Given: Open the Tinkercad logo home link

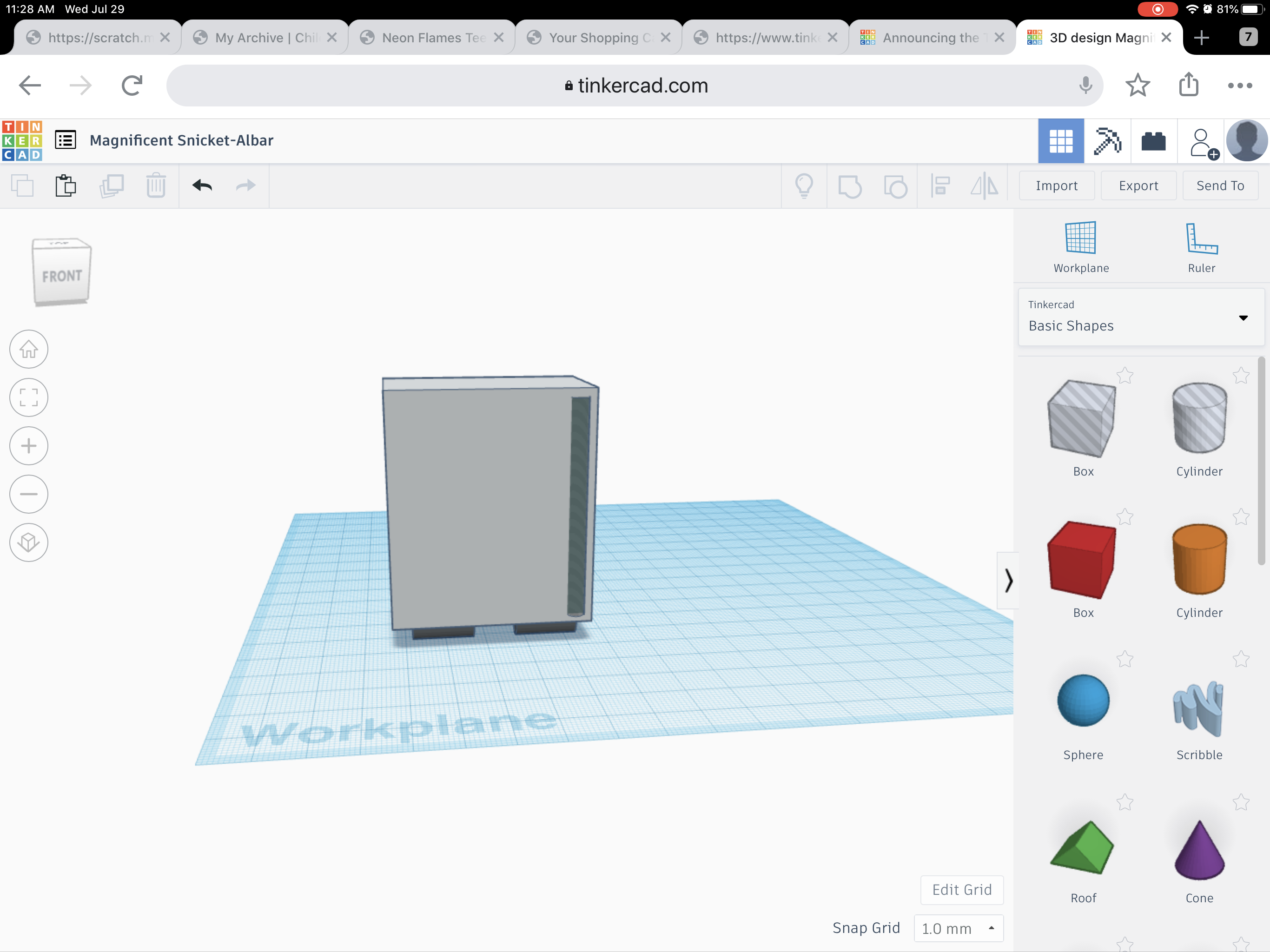Looking at the screenshot, I should pos(22,141).
